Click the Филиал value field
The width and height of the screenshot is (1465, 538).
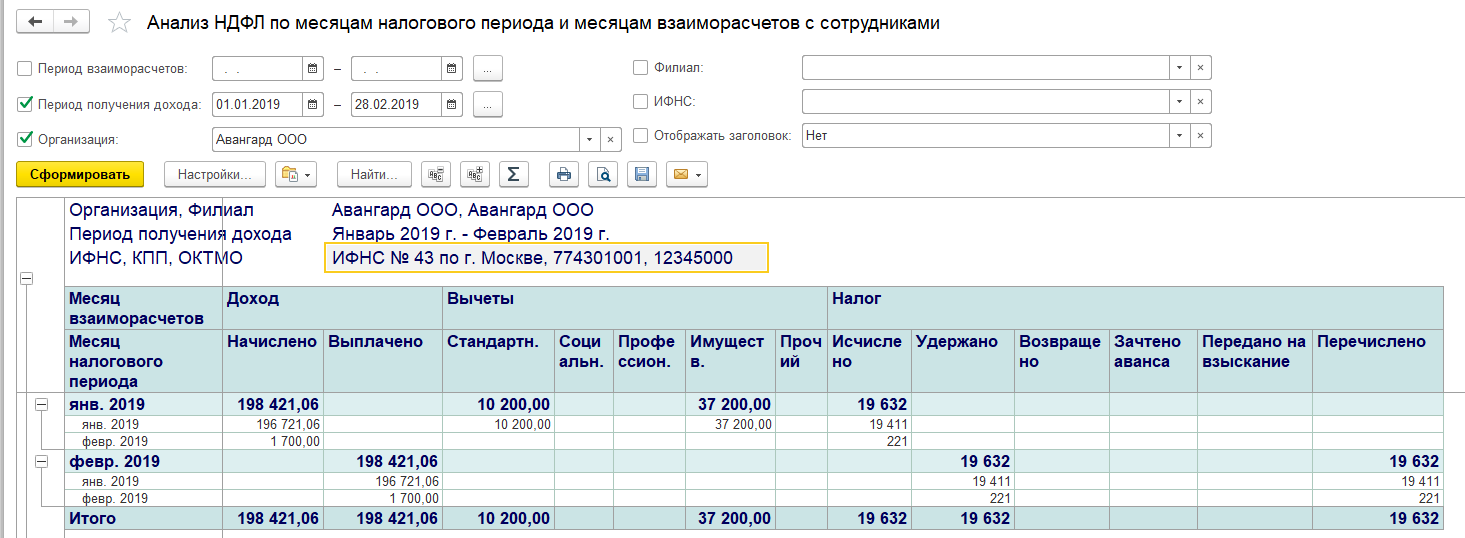click(x=986, y=68)
